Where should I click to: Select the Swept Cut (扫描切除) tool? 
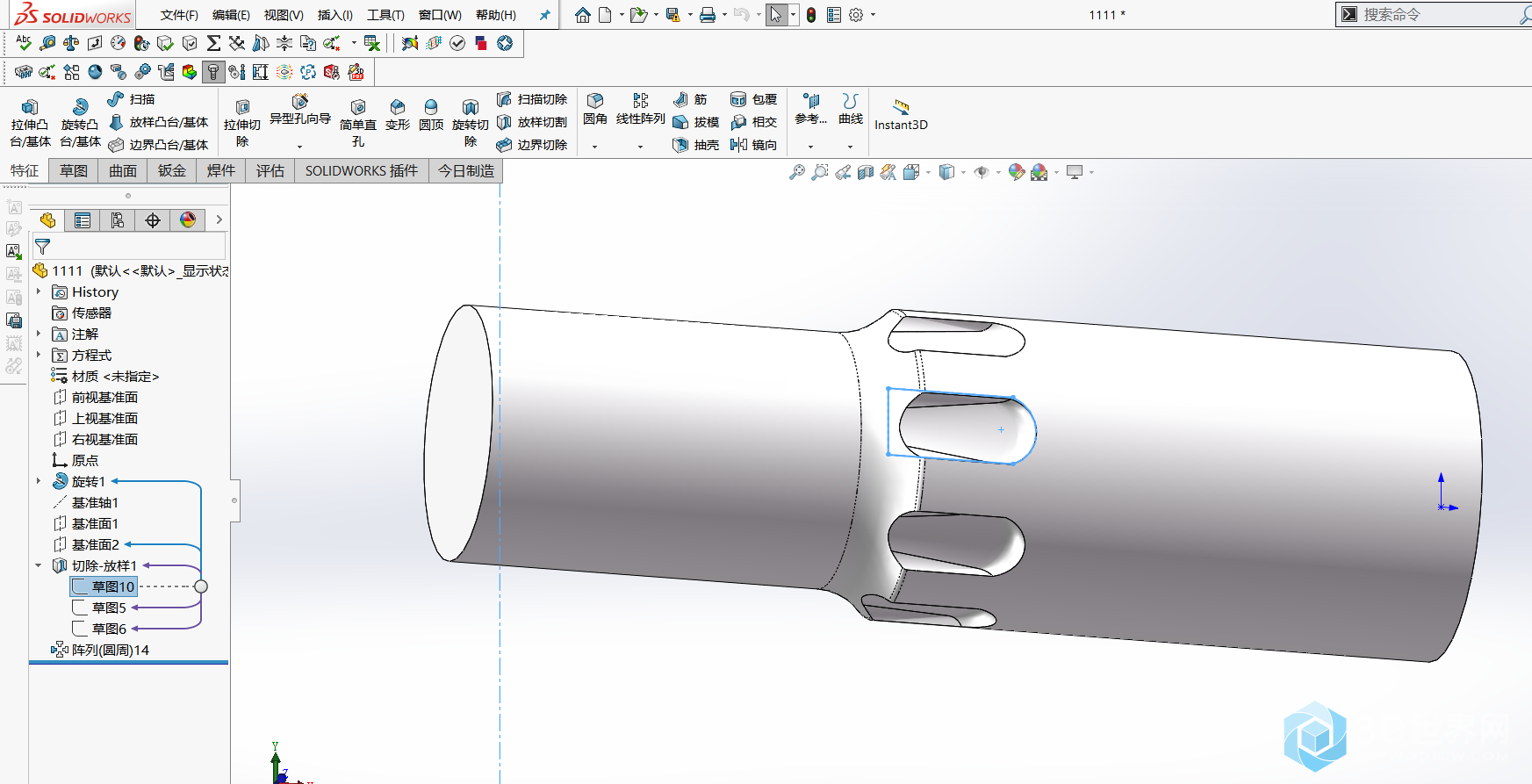pyautogui.click(x=532, y=99)
